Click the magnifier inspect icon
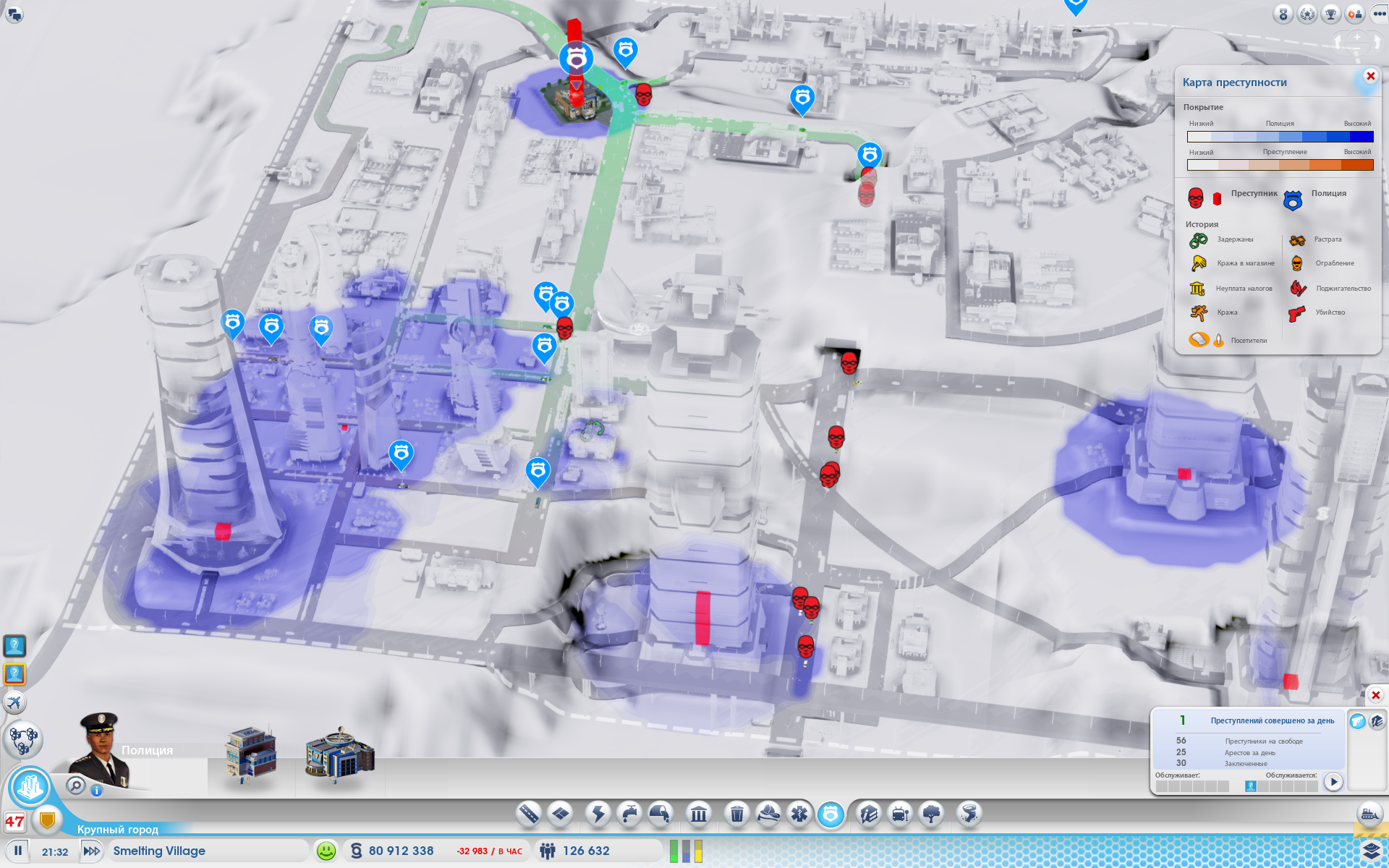1389x868 pixels. [x=75, y=785]
